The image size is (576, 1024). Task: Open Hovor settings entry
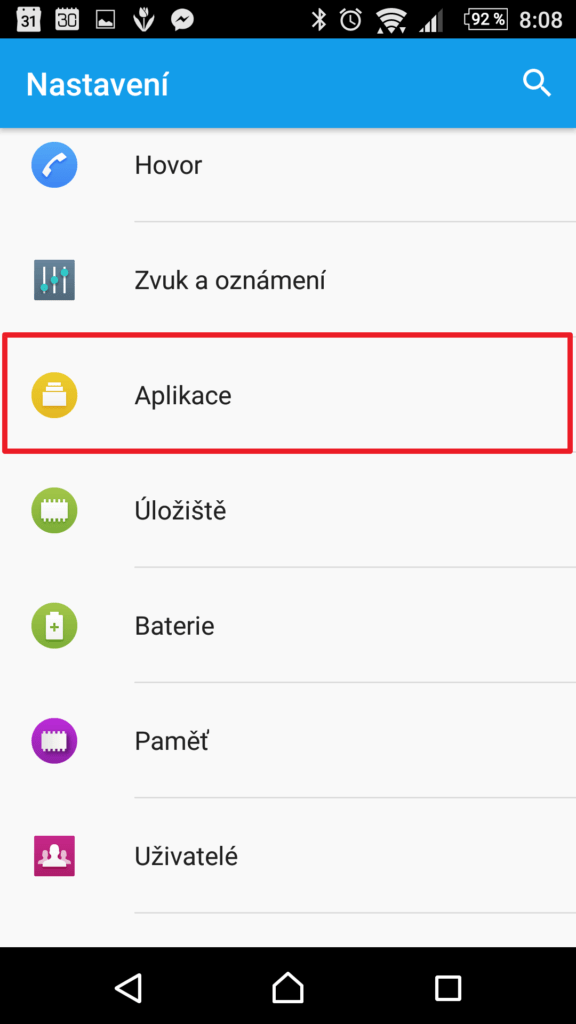[288, 165]
